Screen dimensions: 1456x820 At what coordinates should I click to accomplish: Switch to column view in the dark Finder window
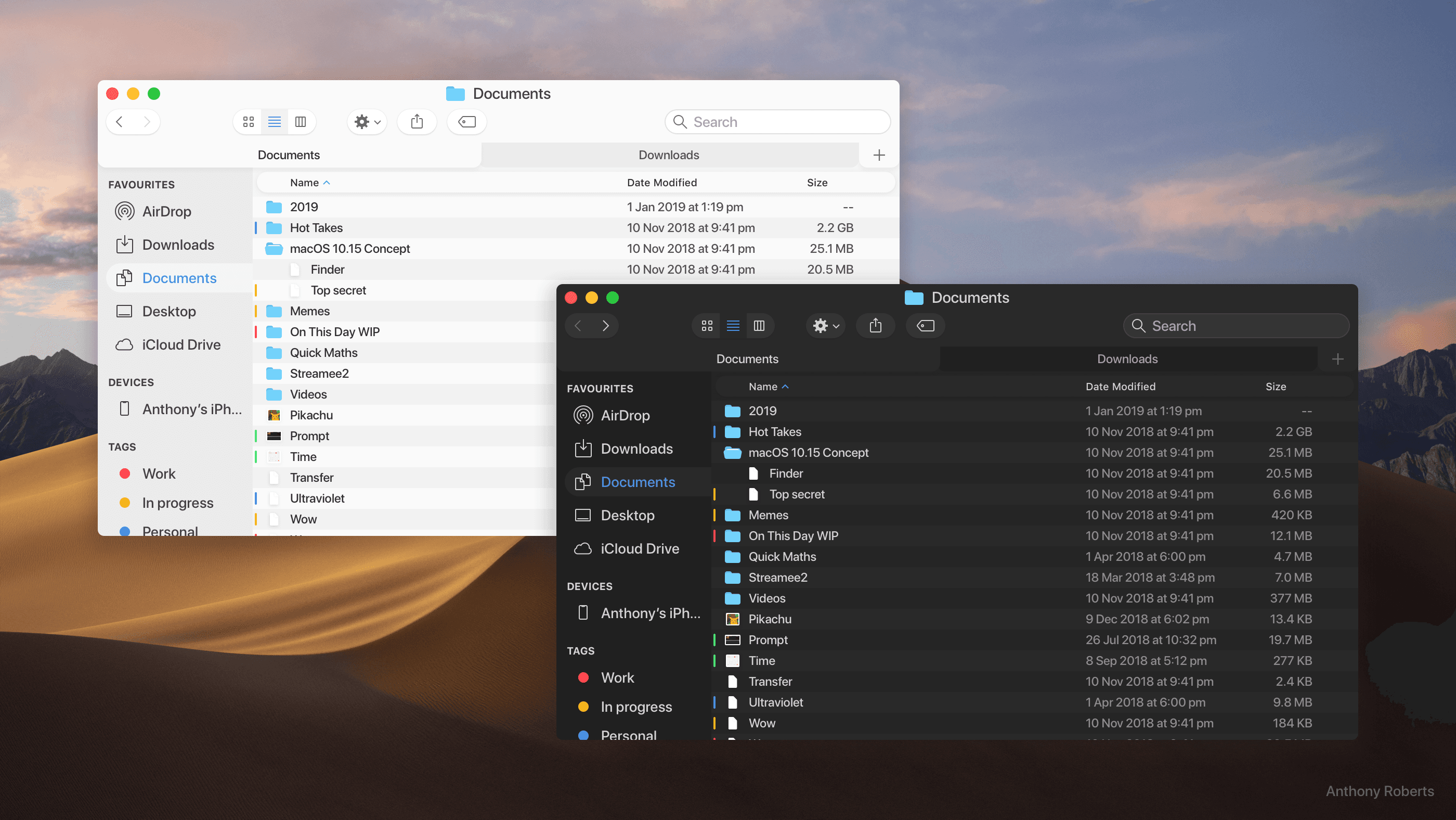click(x=759, y=326)
